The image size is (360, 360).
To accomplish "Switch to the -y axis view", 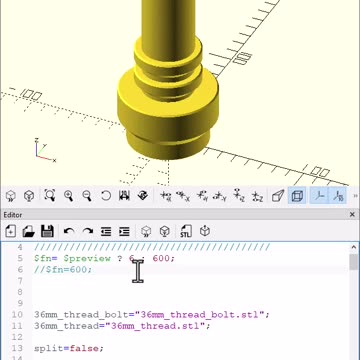I will [x=220, y=196].
